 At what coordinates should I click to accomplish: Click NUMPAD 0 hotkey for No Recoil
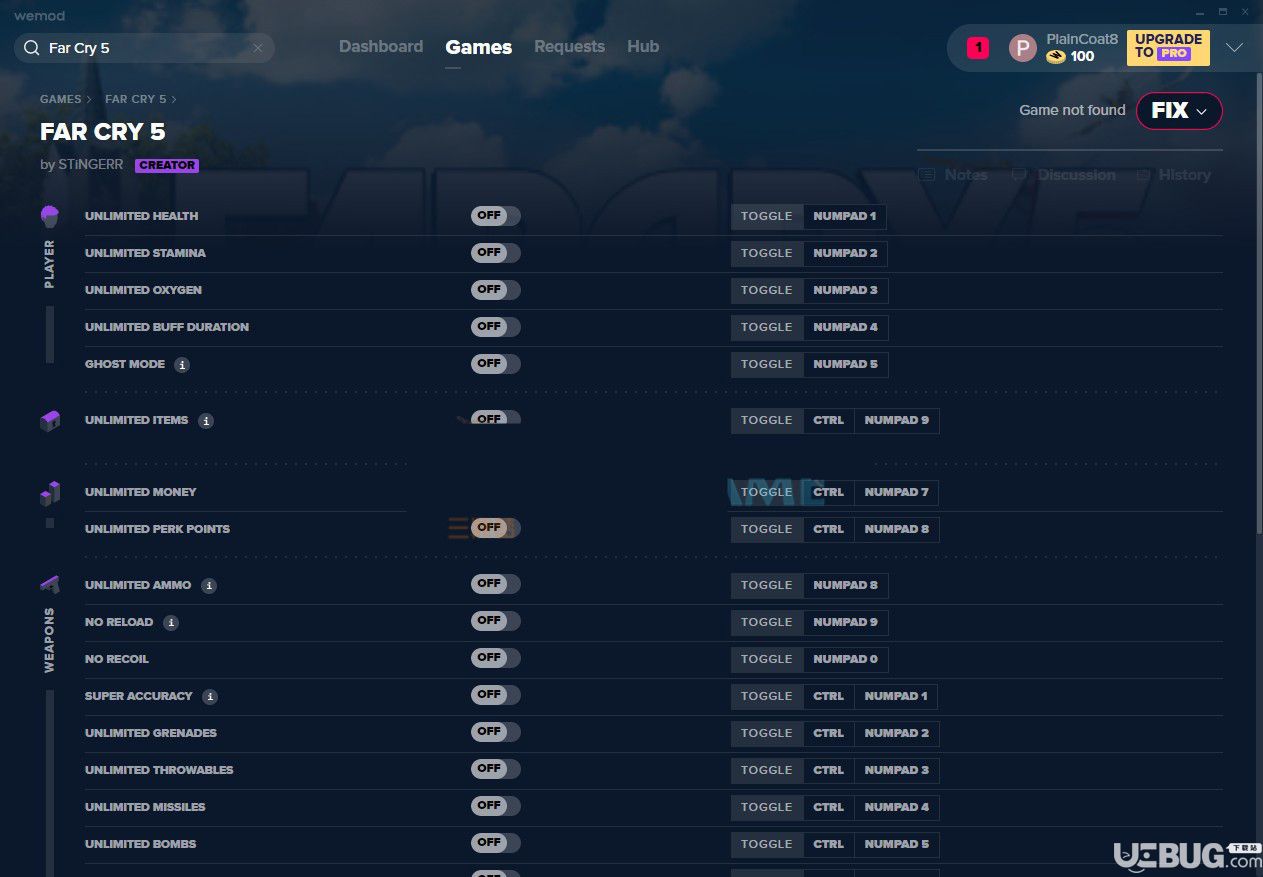click(x=845, y=659)
